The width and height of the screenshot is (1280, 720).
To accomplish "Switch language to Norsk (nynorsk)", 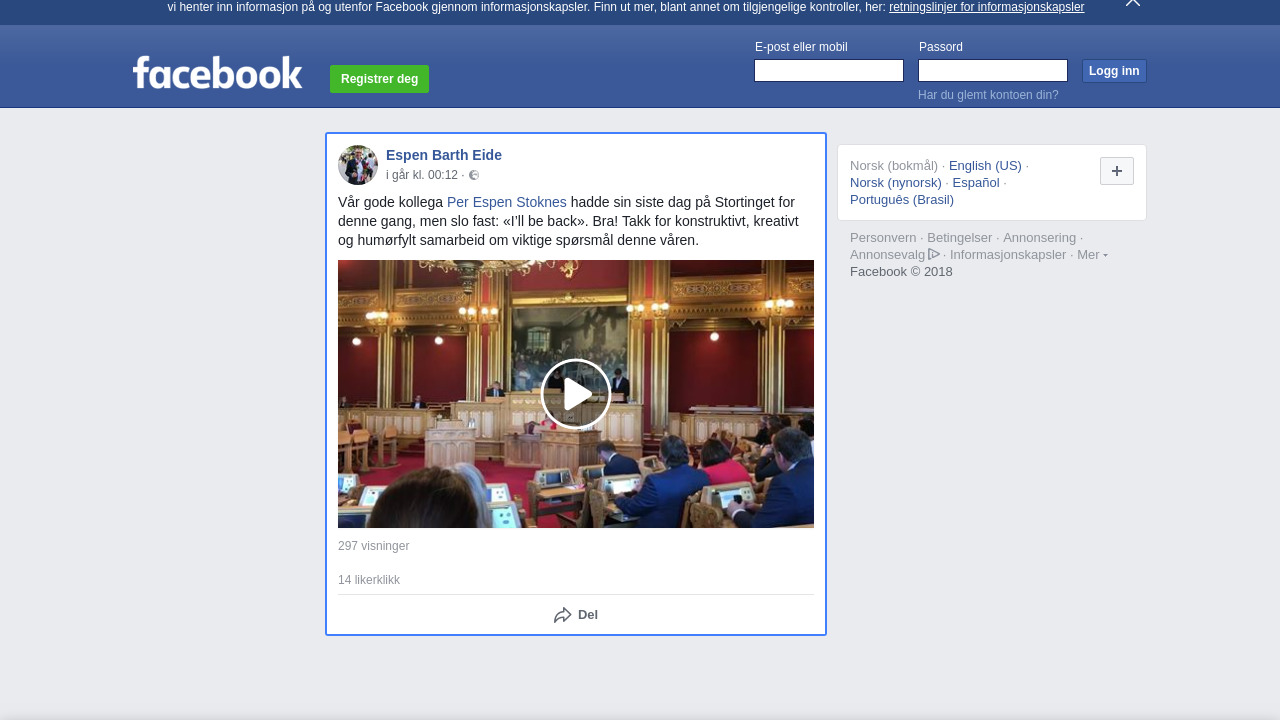I will click(896, 183).
